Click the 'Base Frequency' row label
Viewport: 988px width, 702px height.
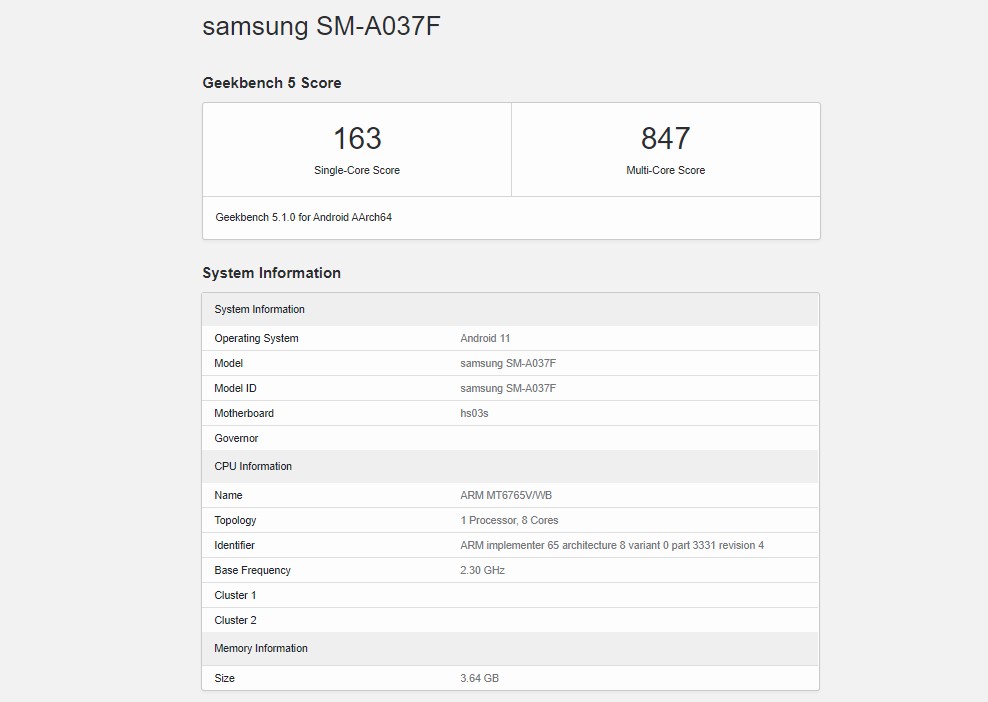click(252, 570)
